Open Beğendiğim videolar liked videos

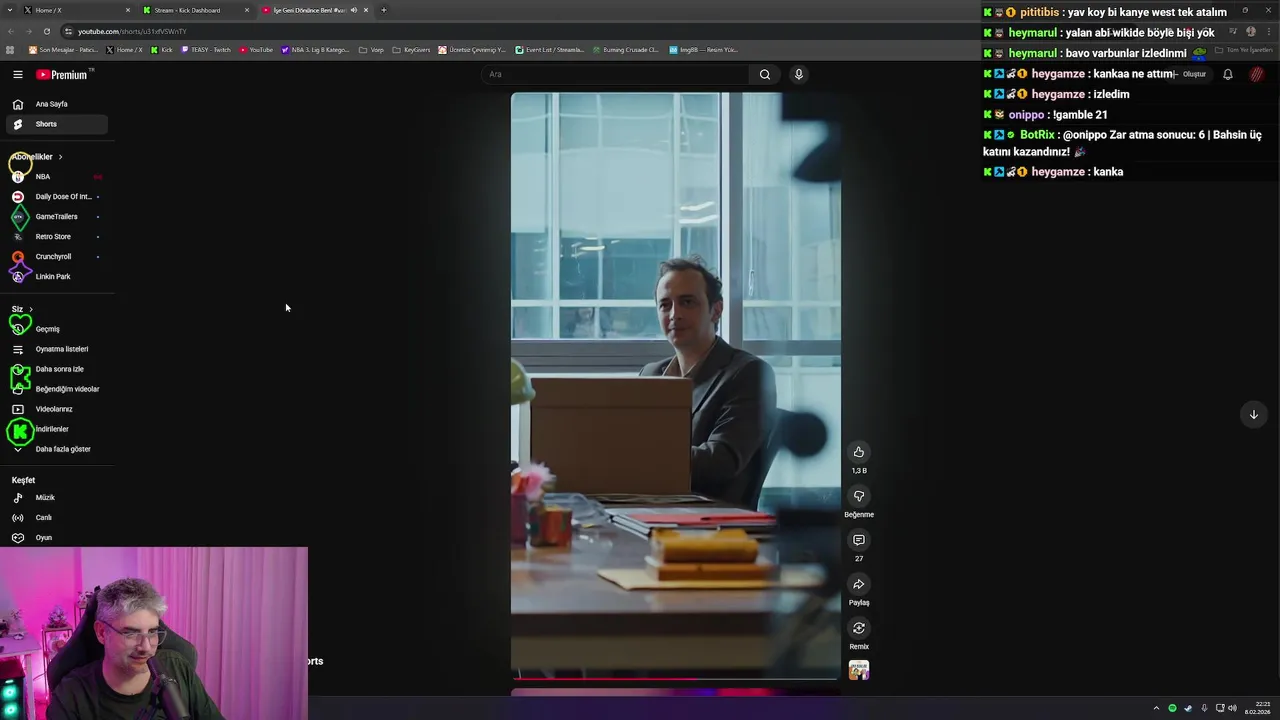(x=56, y=389)
